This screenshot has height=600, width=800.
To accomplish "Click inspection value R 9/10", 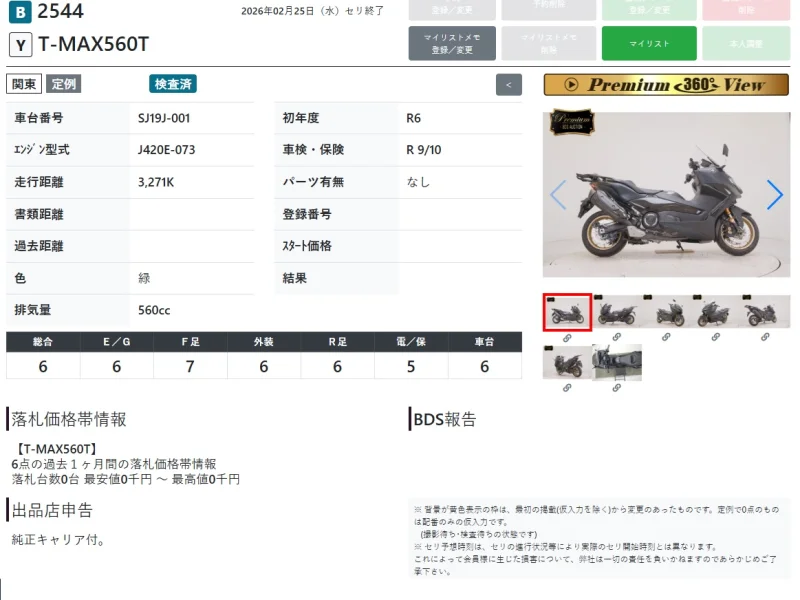I will click(x=423, y=150).
